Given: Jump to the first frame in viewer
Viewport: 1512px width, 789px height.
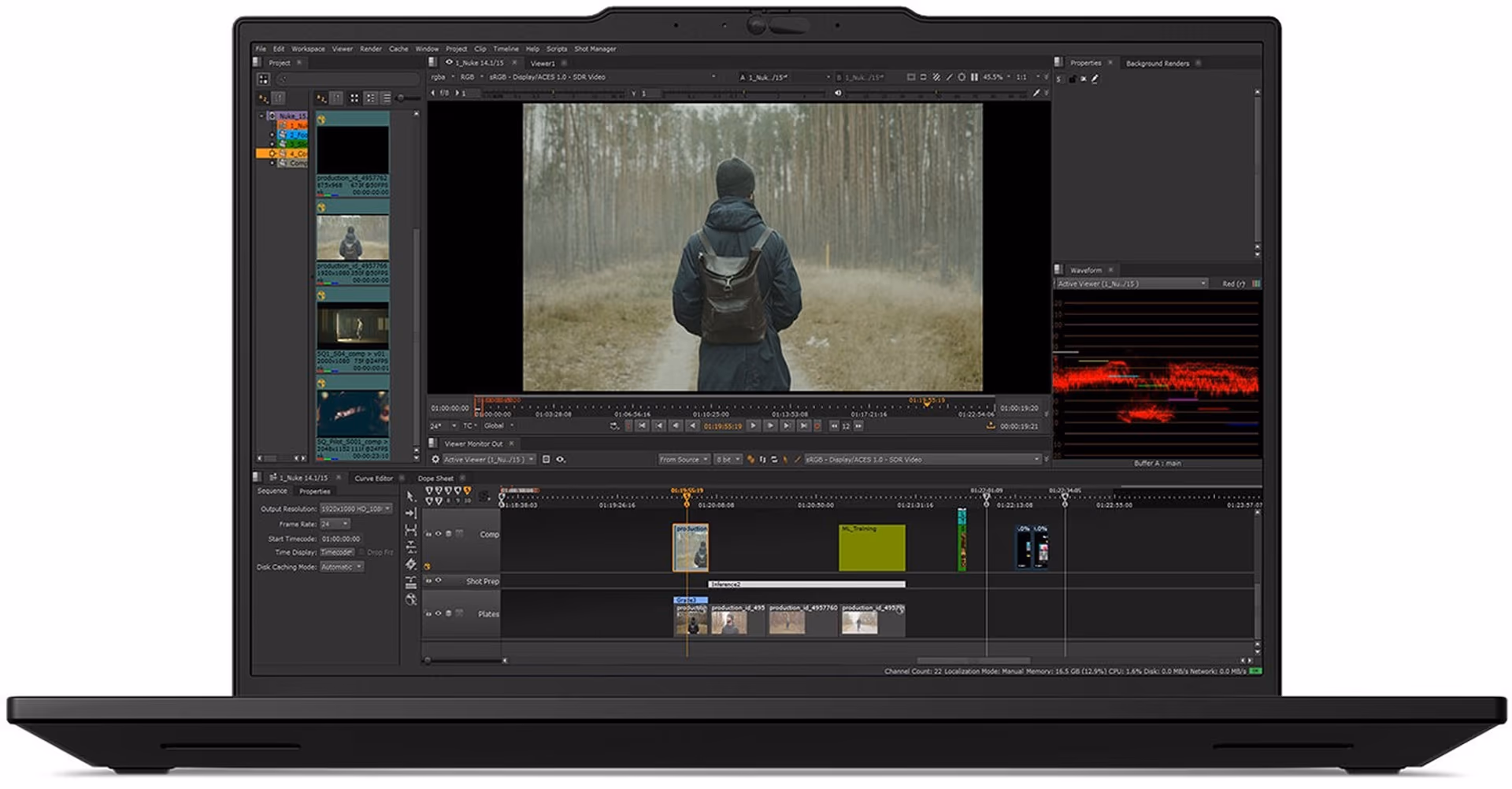Looking at the screenshot, I should click(x=642, y=426).
